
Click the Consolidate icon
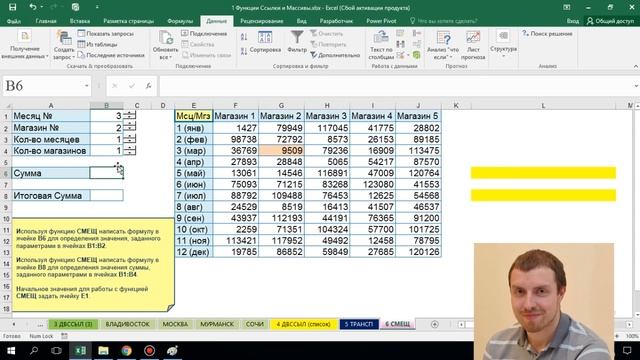pos(417,33)
